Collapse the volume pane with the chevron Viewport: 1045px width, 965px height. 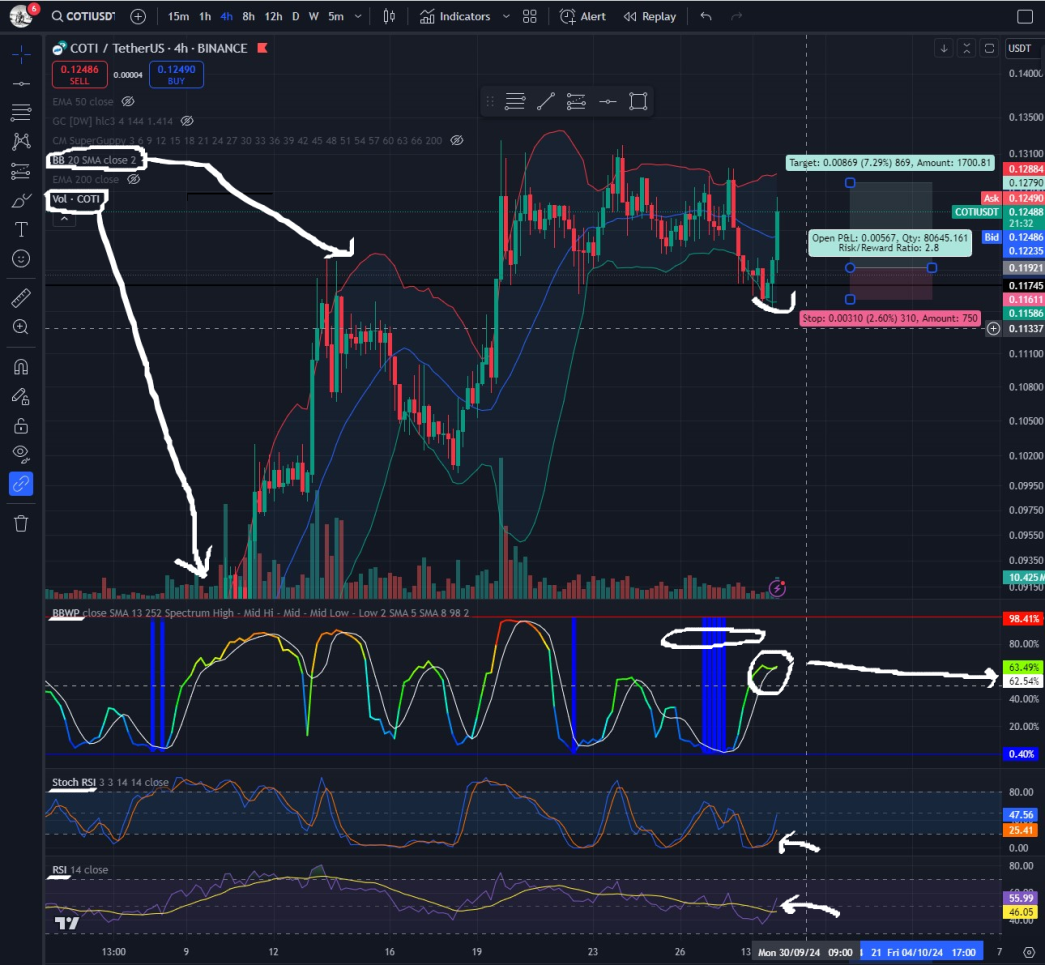pyautogui.click(x=63, y=219)
